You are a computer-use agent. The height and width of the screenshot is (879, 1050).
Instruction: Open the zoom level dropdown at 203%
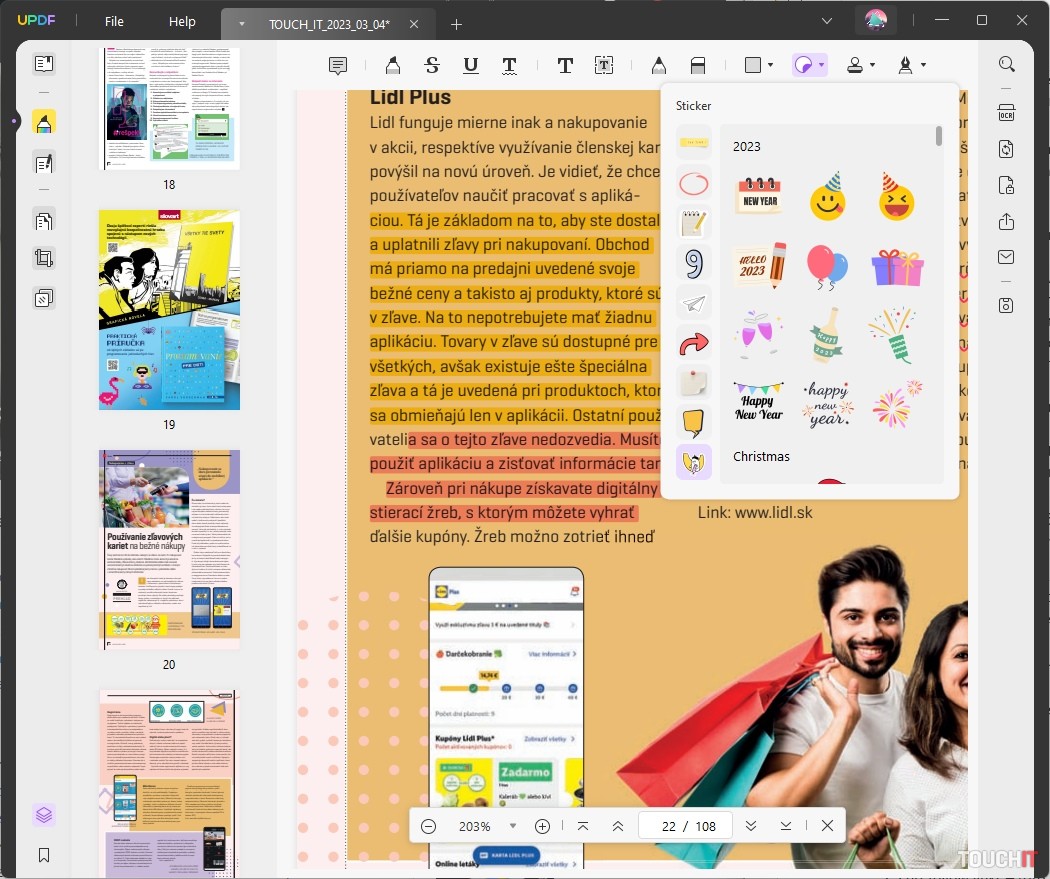coord(513,826)
